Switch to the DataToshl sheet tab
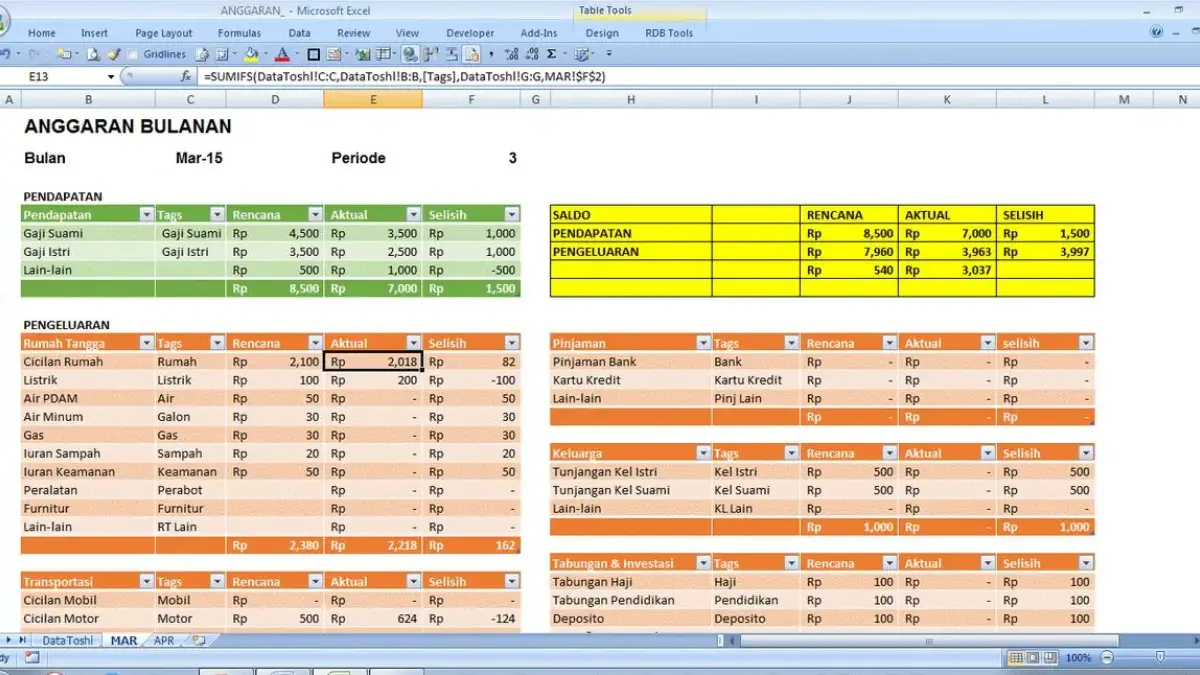The width and height of the screenshot is (1200, 675). pyautogui.click(x=67, y=640)
